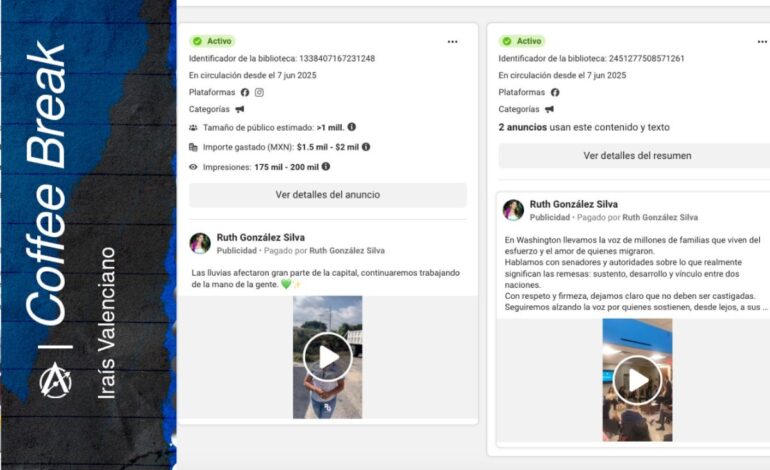The image size is (770, 470).
Task: Click the Iraís Valenciano author name
Action: coord(106,323)
